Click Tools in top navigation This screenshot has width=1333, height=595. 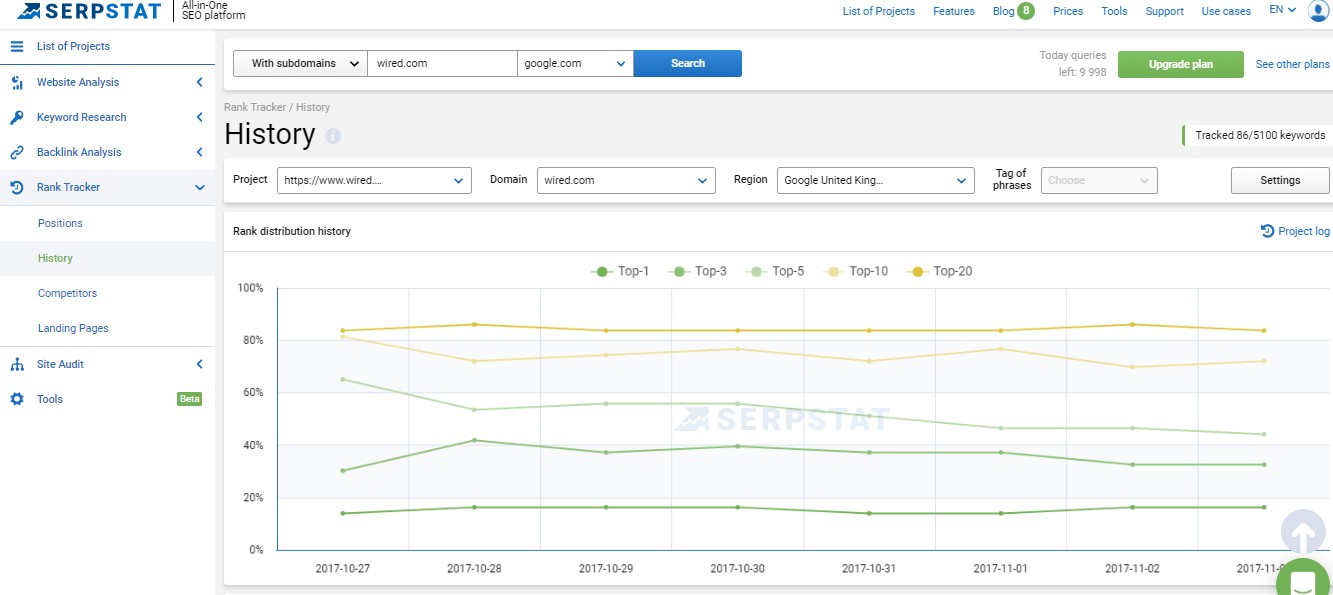click(x=1114, y=11)
